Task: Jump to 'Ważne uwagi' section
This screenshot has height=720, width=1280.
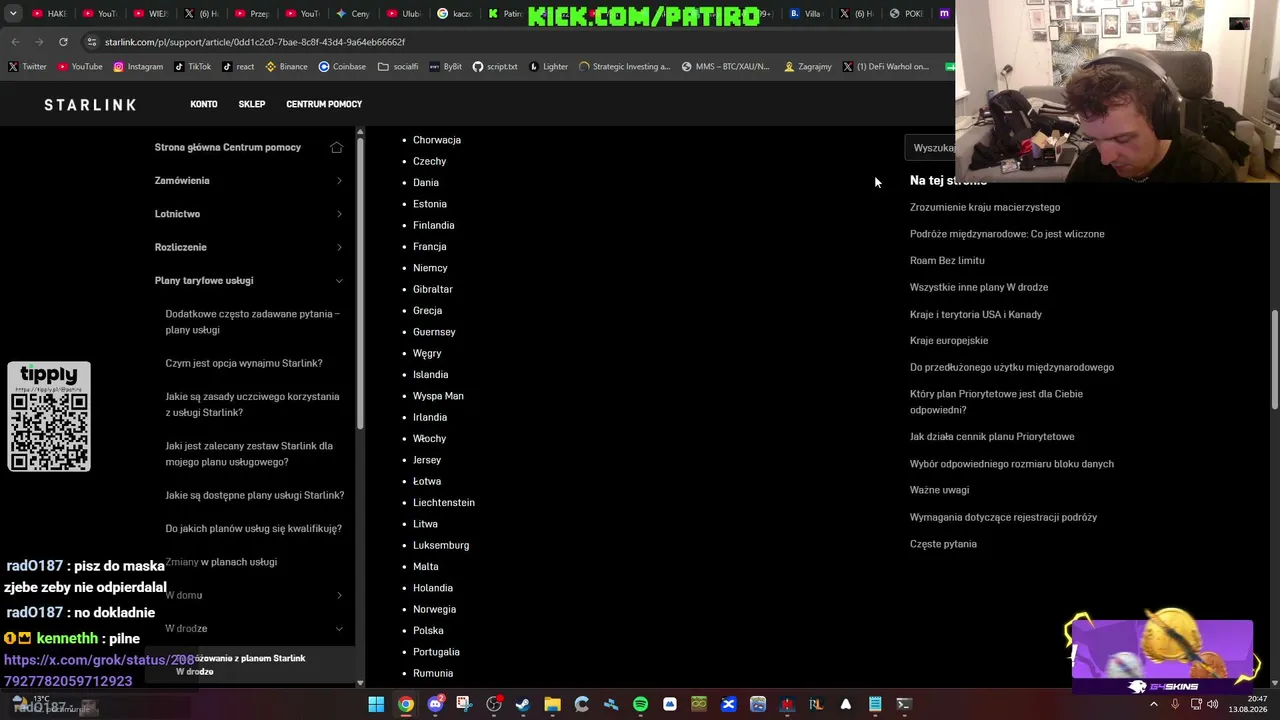Action: click(x=940, y=490)
